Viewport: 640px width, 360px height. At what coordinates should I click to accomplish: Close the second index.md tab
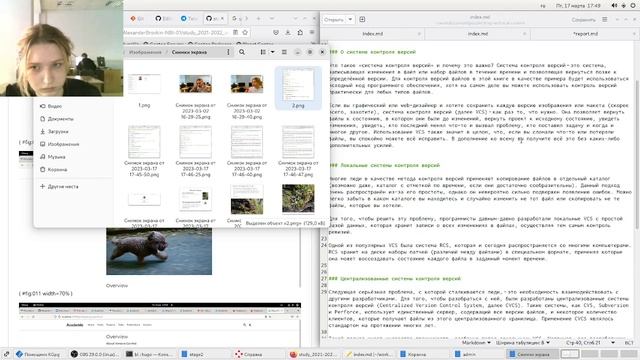click(x=524, y=34)
